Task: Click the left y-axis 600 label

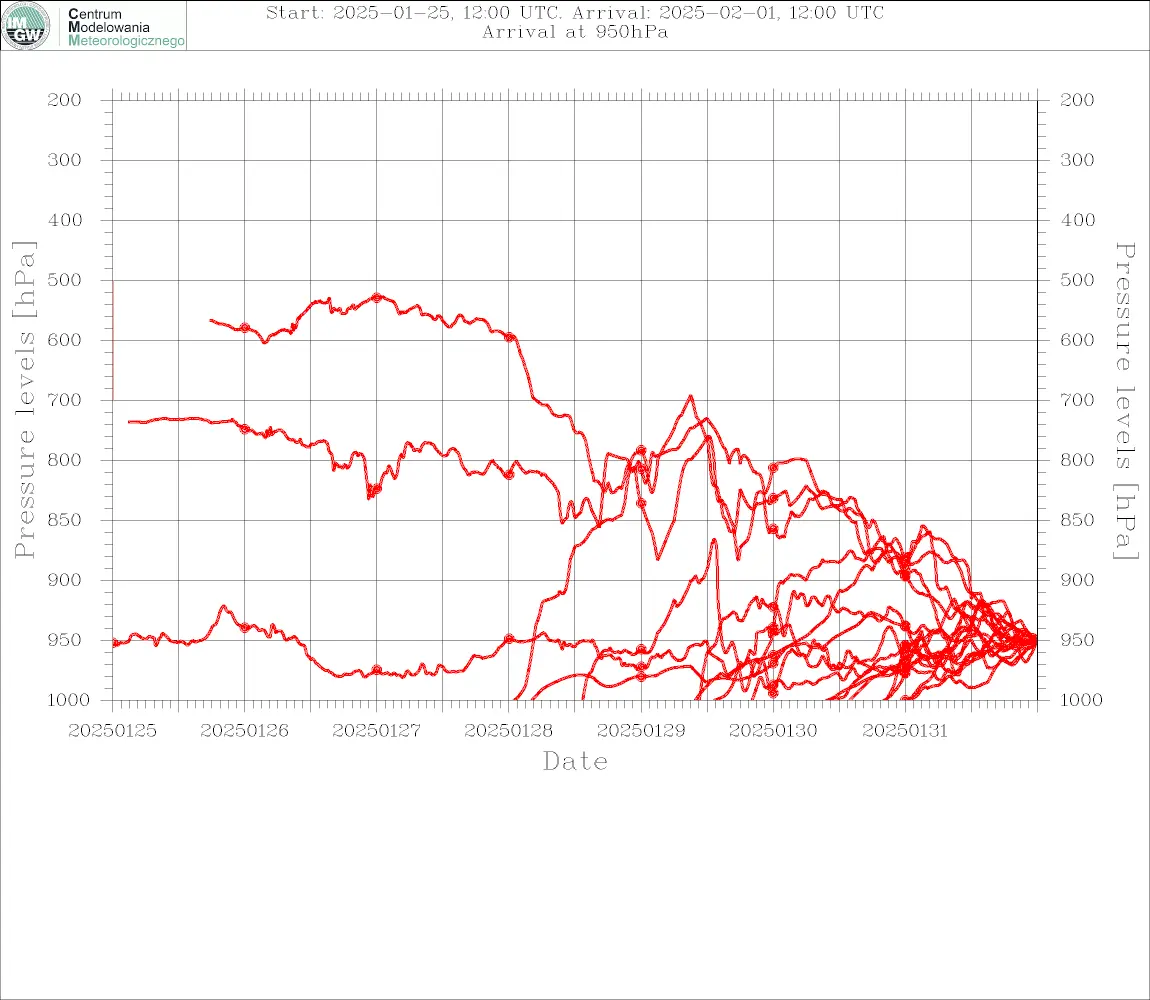Action: [65, 340]
